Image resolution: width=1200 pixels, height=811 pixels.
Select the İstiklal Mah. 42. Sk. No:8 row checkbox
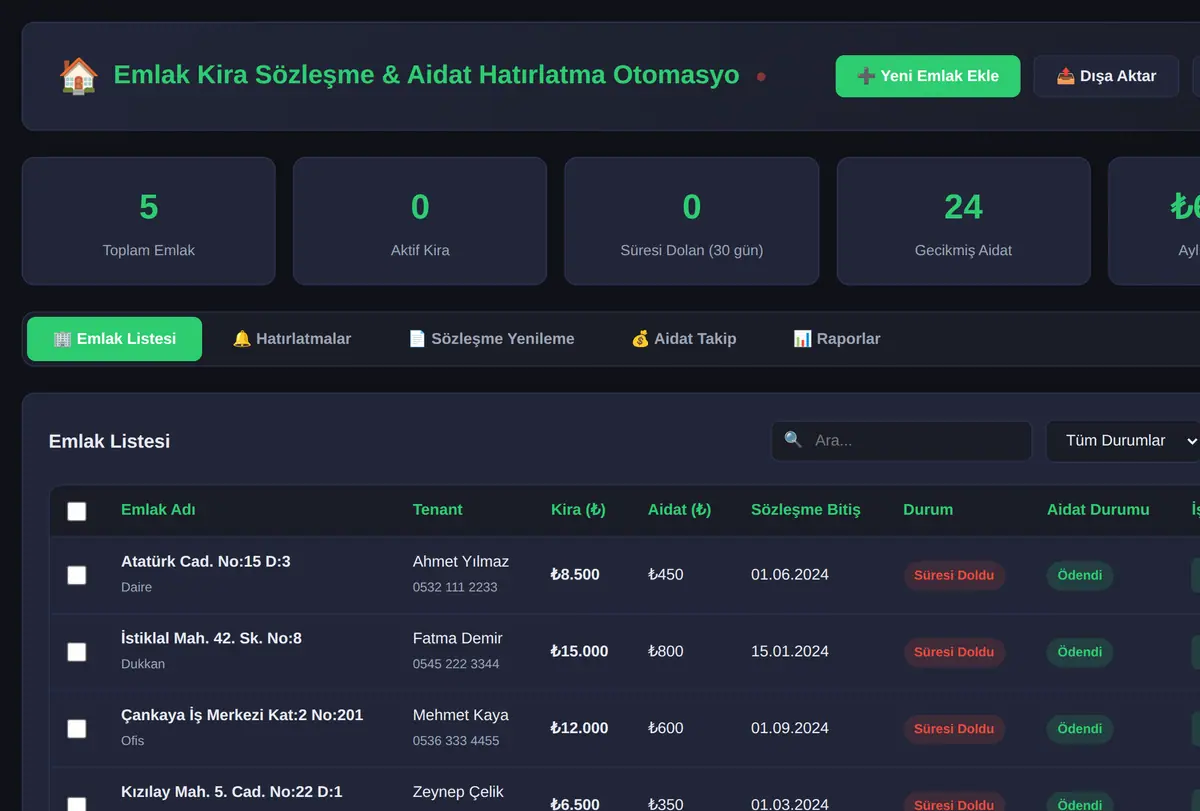point(77,652)
